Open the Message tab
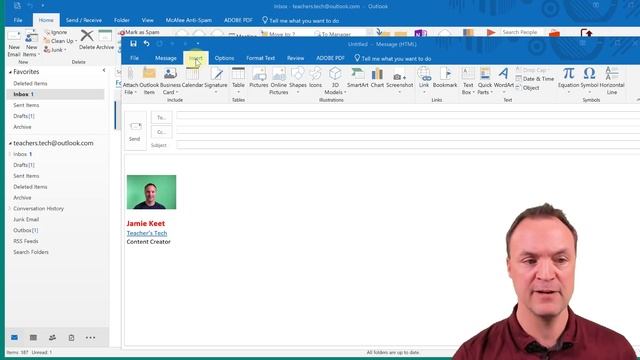The height and width of the screenshot is (360, 640). tap(166, 58)
